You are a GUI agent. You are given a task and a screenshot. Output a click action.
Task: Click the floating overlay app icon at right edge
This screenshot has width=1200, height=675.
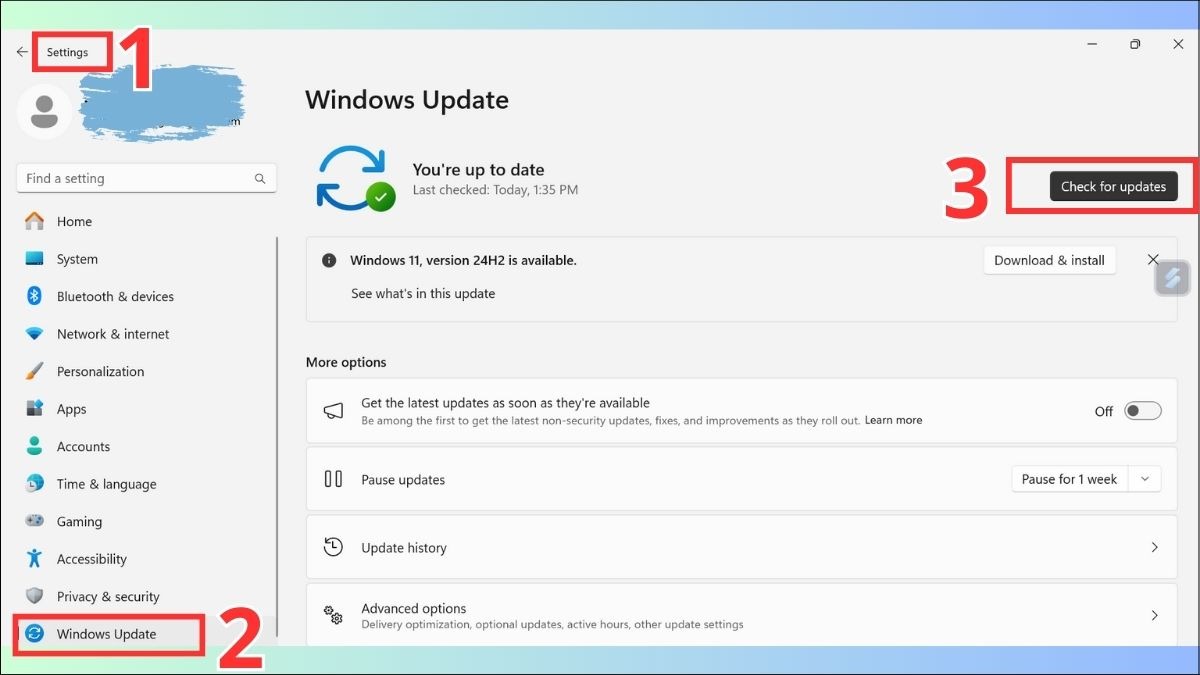point(1172,278)
